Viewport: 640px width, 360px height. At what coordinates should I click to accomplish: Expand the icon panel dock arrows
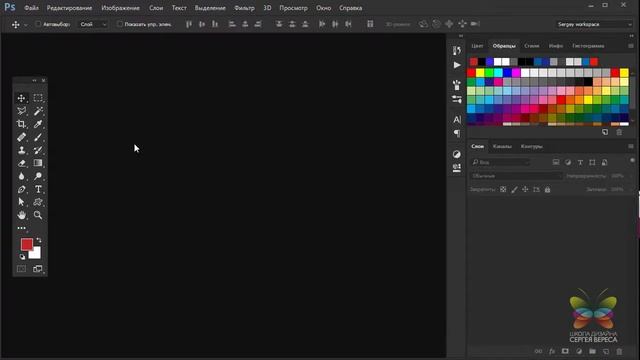(x=461, y=36)
